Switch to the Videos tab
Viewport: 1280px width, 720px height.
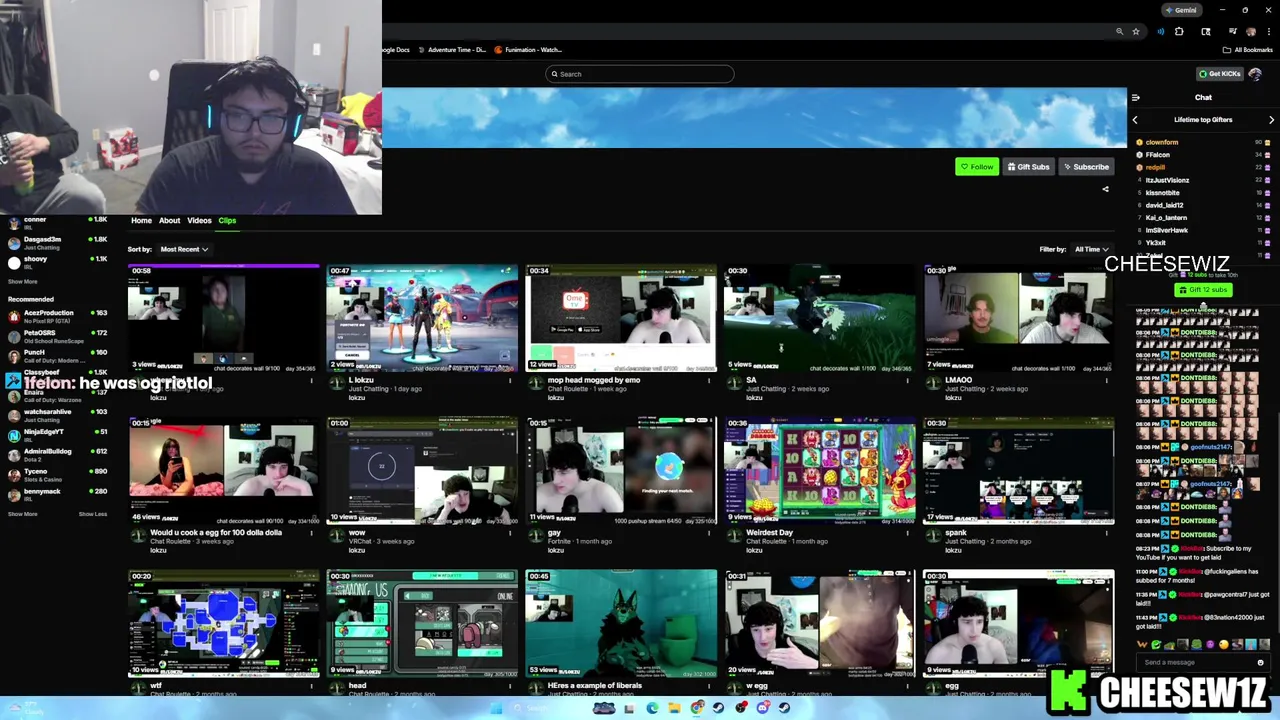pyautogui.click(x=199, y=221)
